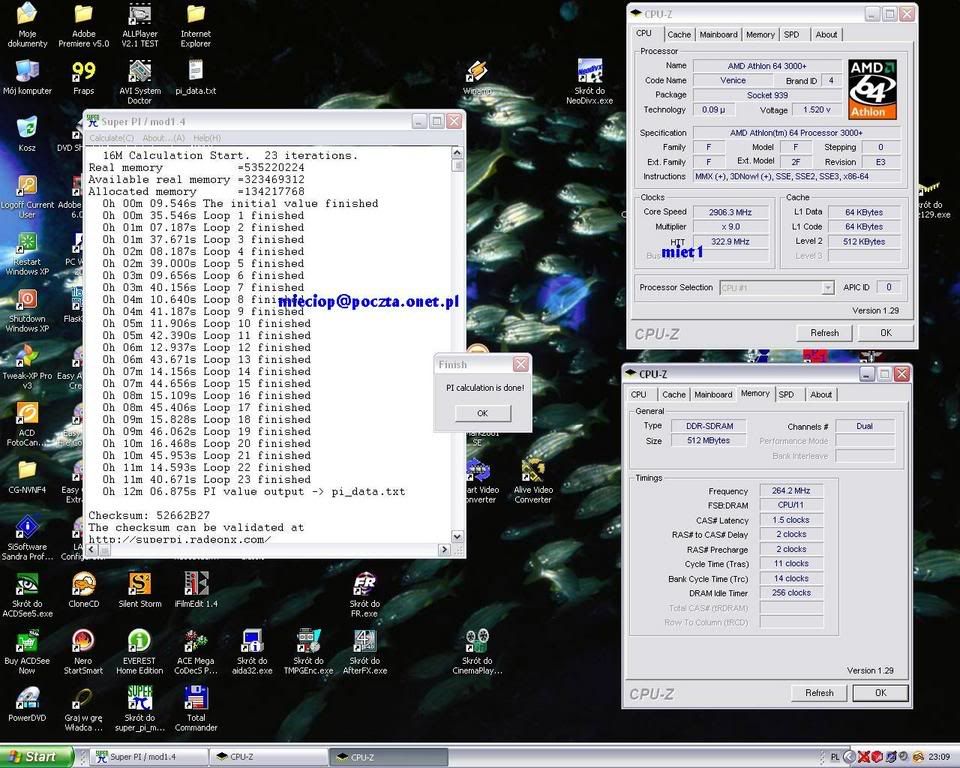Open Calculate menu in Super PI
Screen dimensions: 960x768
pyautogui.click(x=111, y=138)
